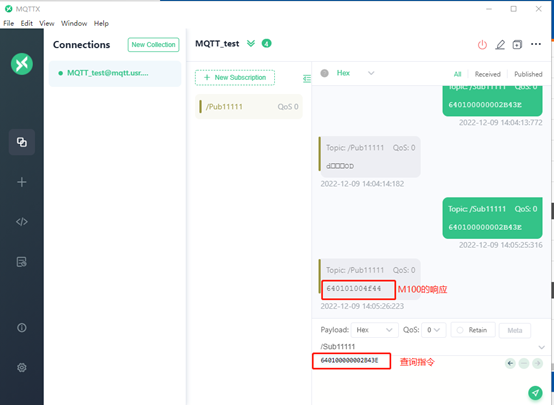Open the three-dots more options menu
Screen dimensions: 555x406
coord(536,44)
